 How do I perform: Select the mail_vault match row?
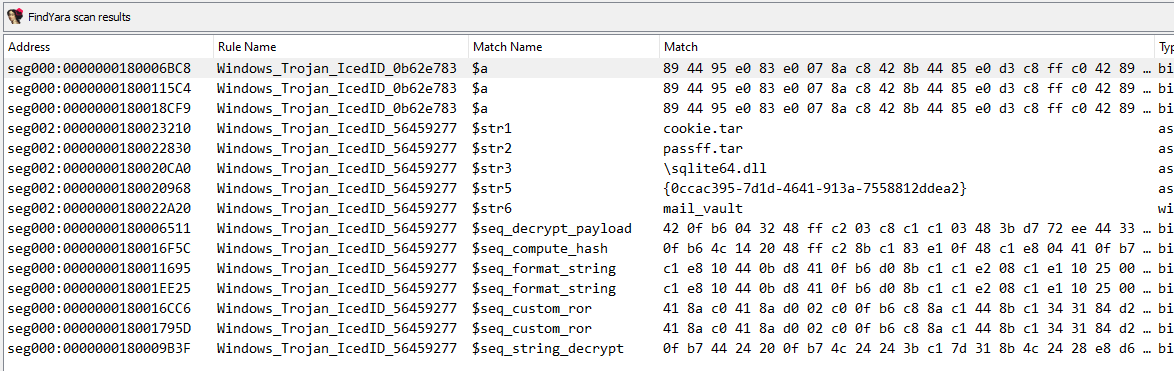tap(587, 209)
